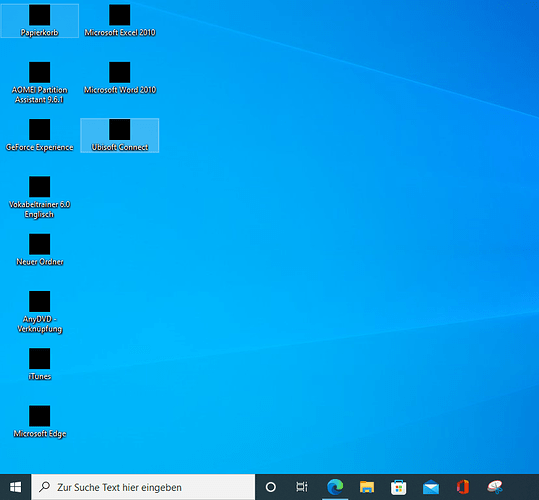Click the taskbar search text field
This screenshot has height=500, width=539.
143,487
